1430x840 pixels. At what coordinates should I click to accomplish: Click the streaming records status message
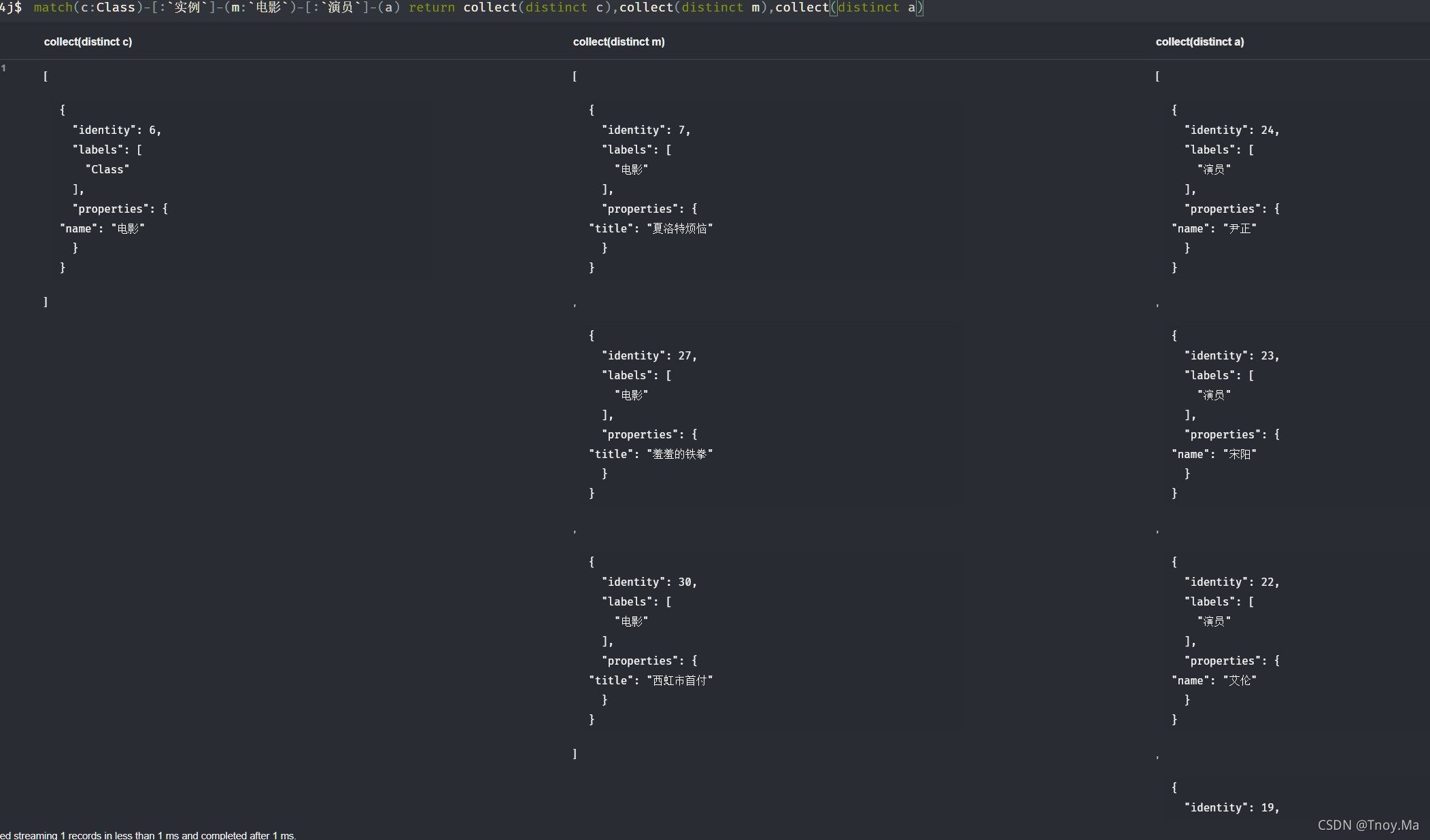148,835
